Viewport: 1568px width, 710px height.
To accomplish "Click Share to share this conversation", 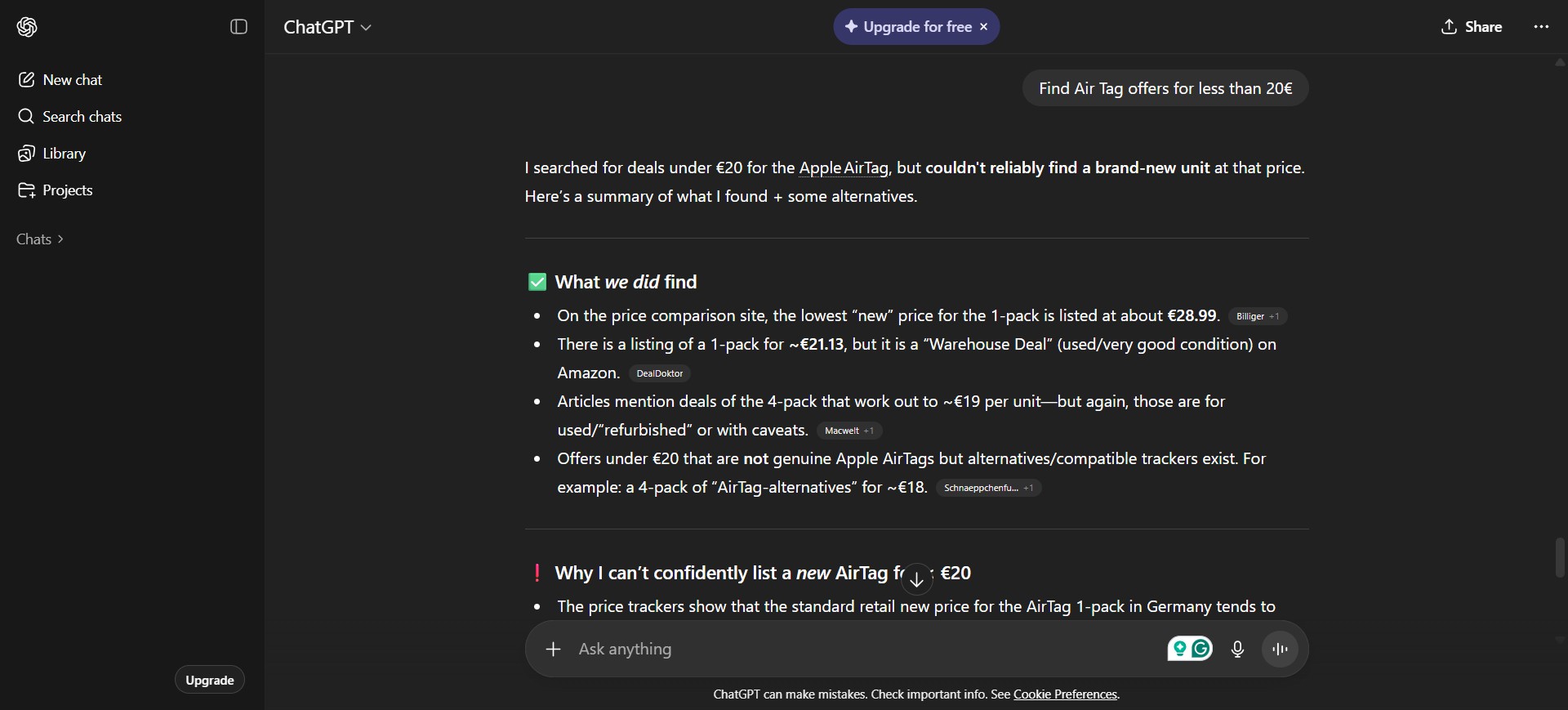I will (1472, 26).
